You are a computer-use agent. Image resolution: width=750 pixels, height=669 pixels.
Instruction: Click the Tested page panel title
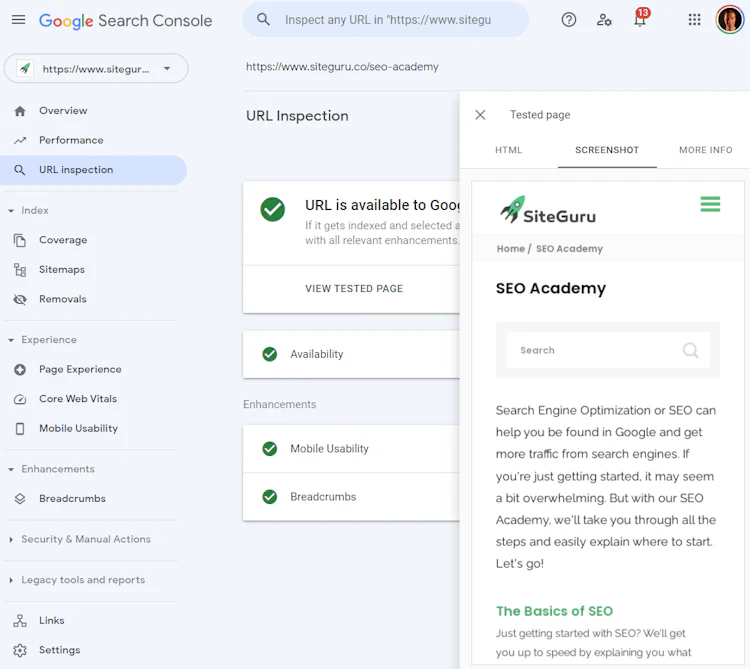point(540,115)
